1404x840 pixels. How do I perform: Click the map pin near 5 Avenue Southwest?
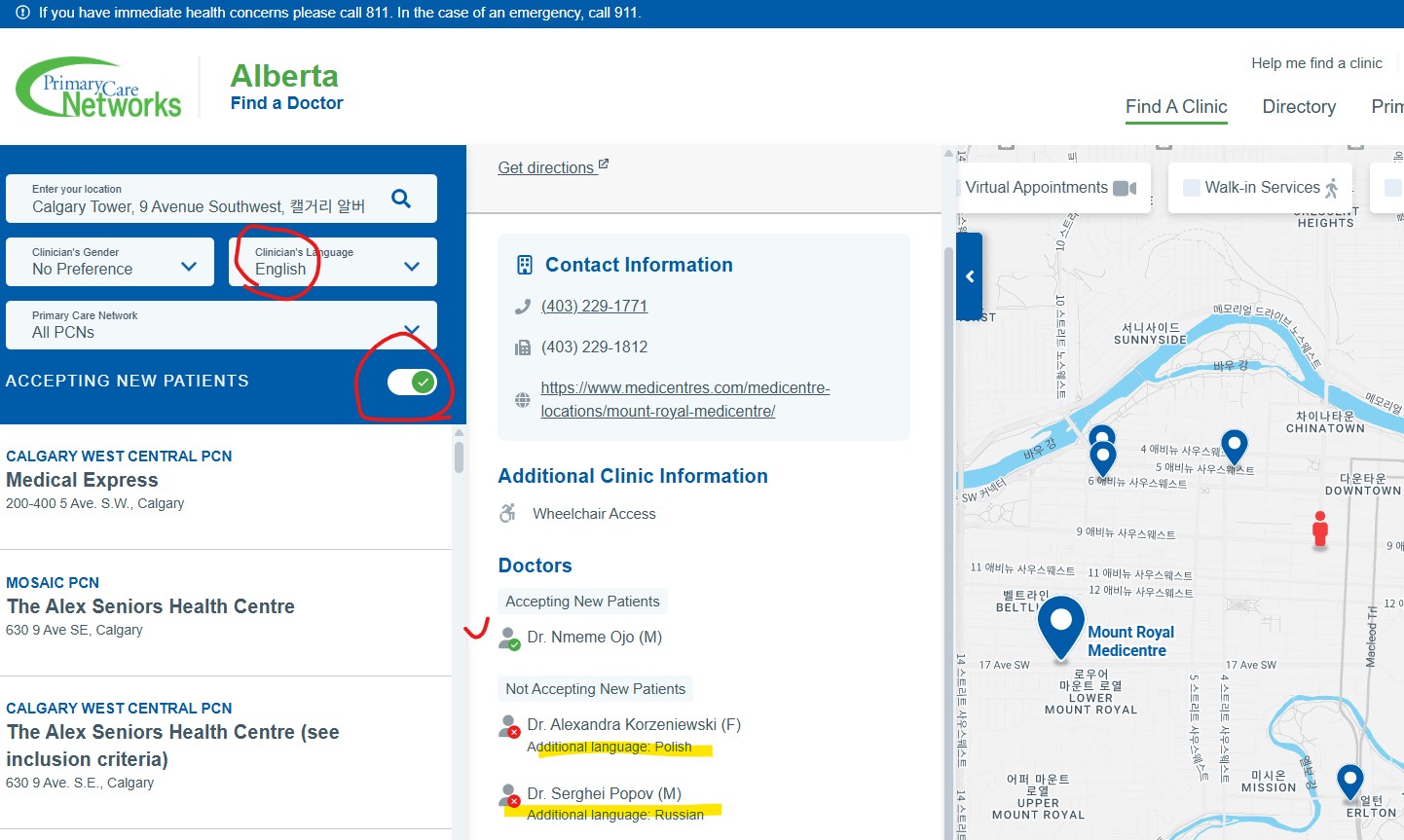[x=1234, y=445]
